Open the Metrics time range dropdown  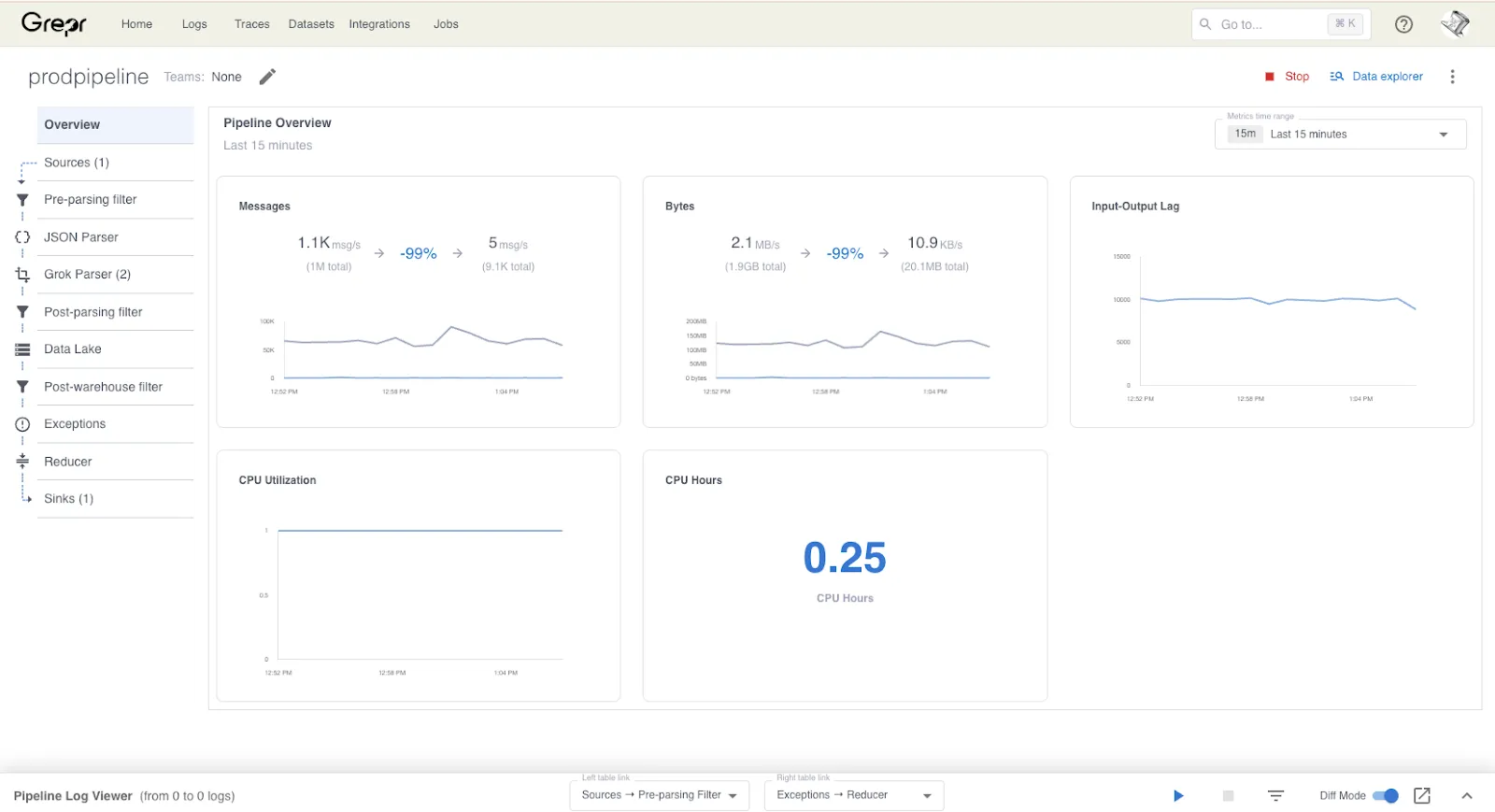(x=1341, y=134)
